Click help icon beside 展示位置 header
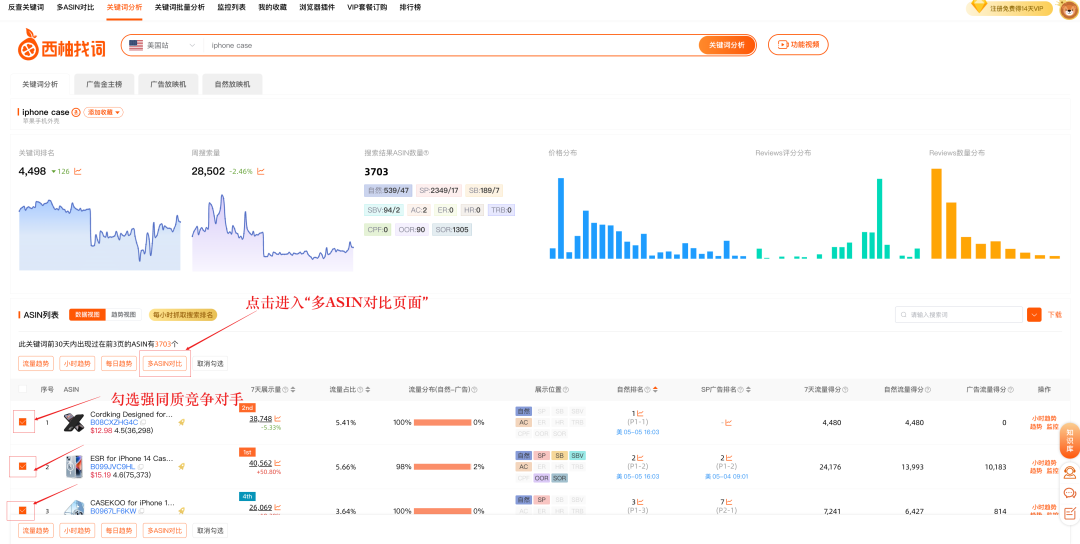The image size is (1080, 544). [566, 390]
